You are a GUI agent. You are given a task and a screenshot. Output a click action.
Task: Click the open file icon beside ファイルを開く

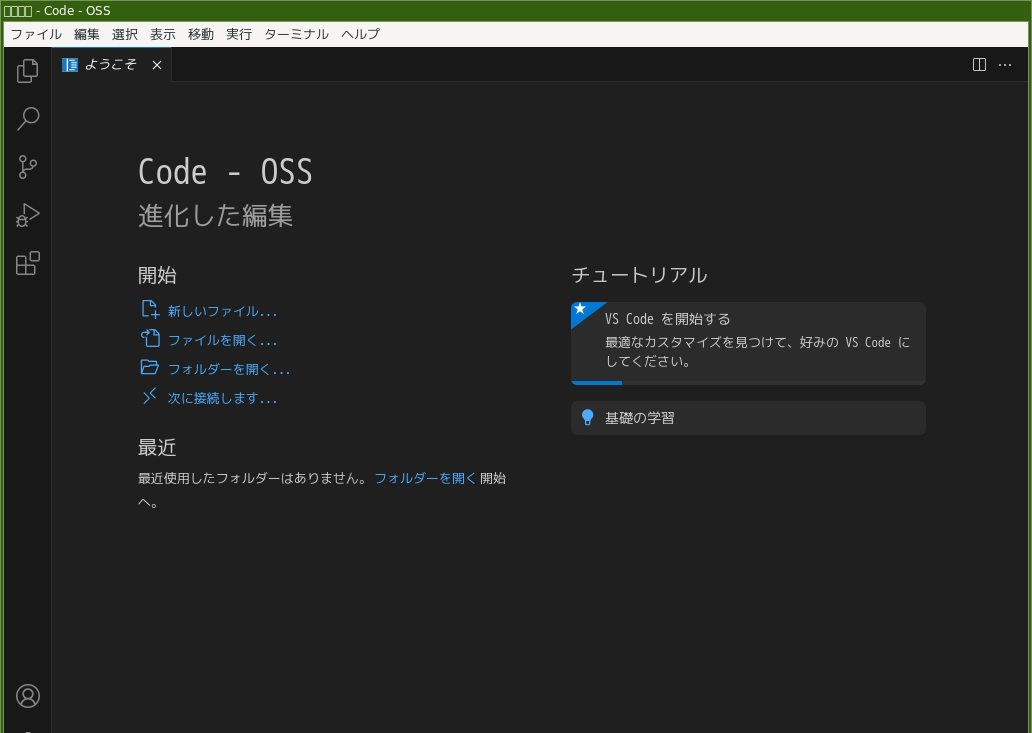150,338
